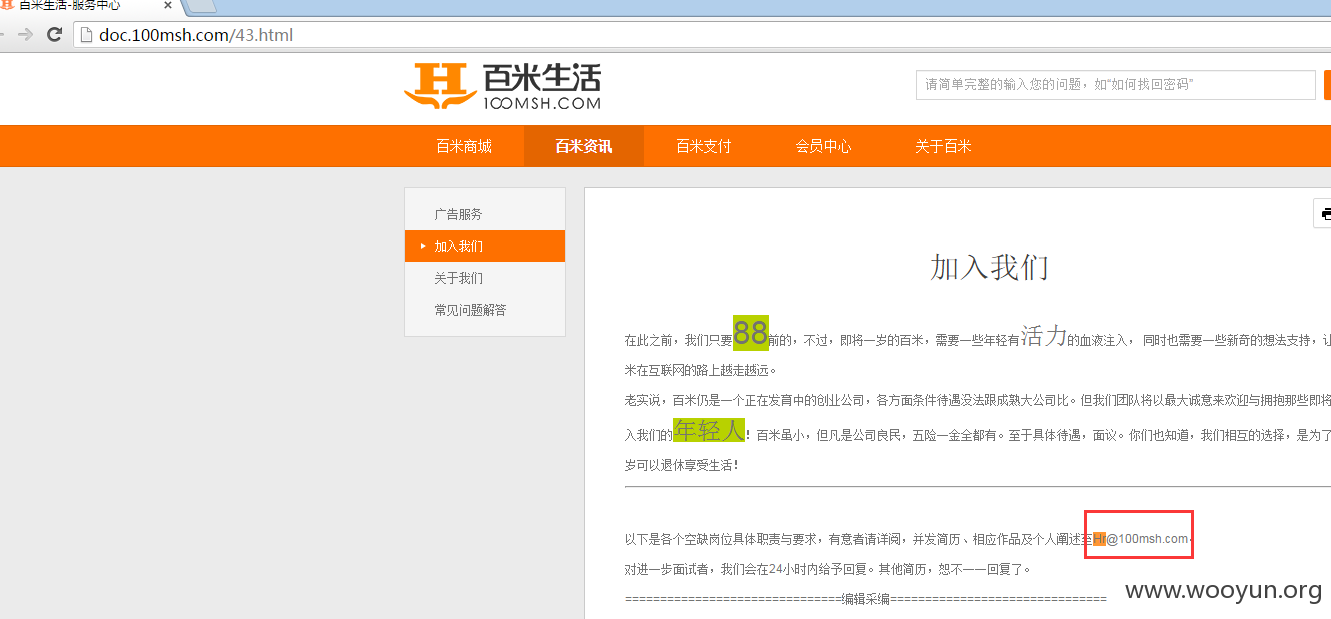This screenshot has height=619, width=1331.
Task: Click the print icon beside article
Action: pyautogui.click(x=1324, y=214)
